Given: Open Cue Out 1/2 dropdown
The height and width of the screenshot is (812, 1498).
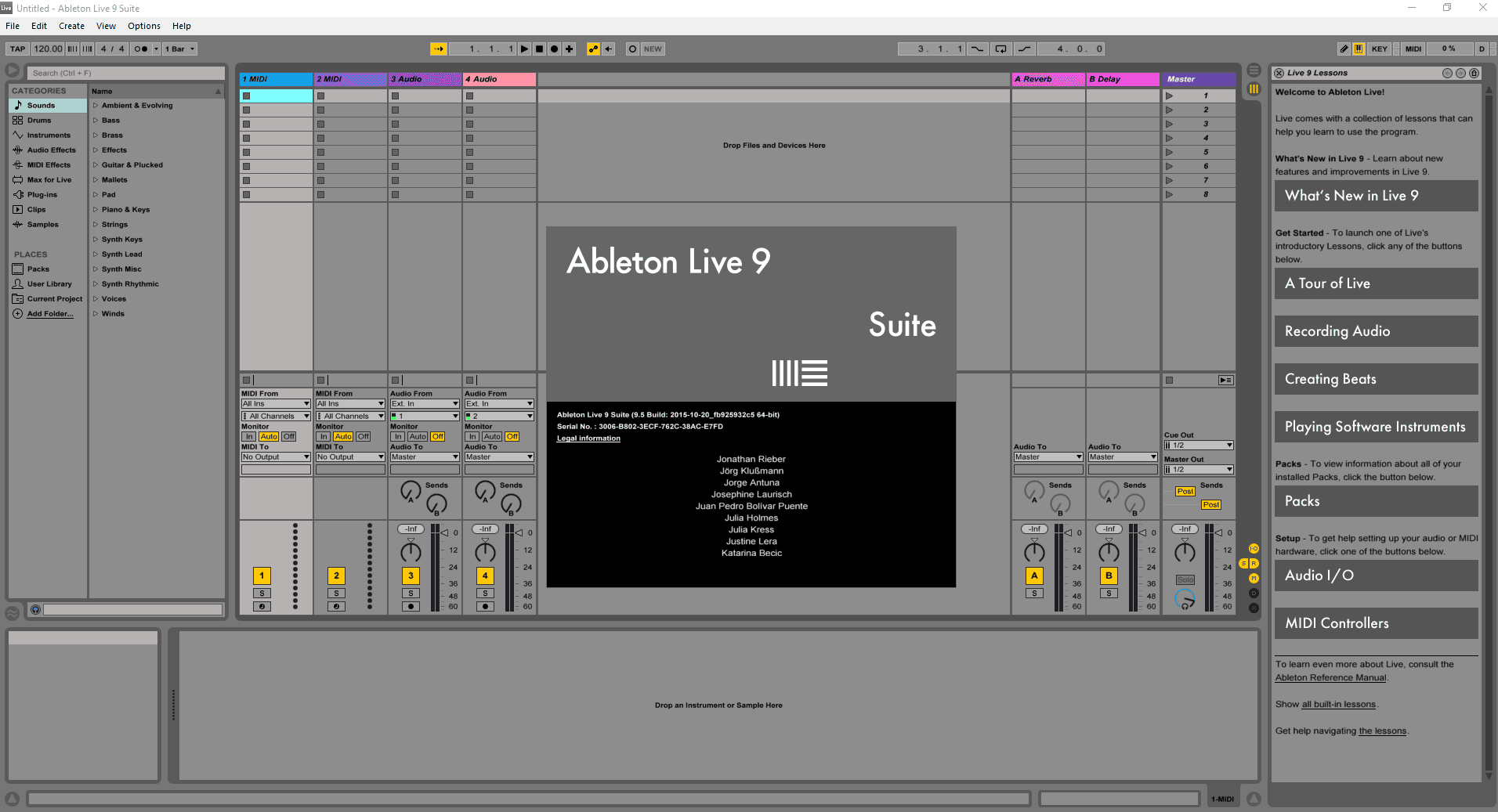Looking at the screenshot, I should tap(1199, 446).
